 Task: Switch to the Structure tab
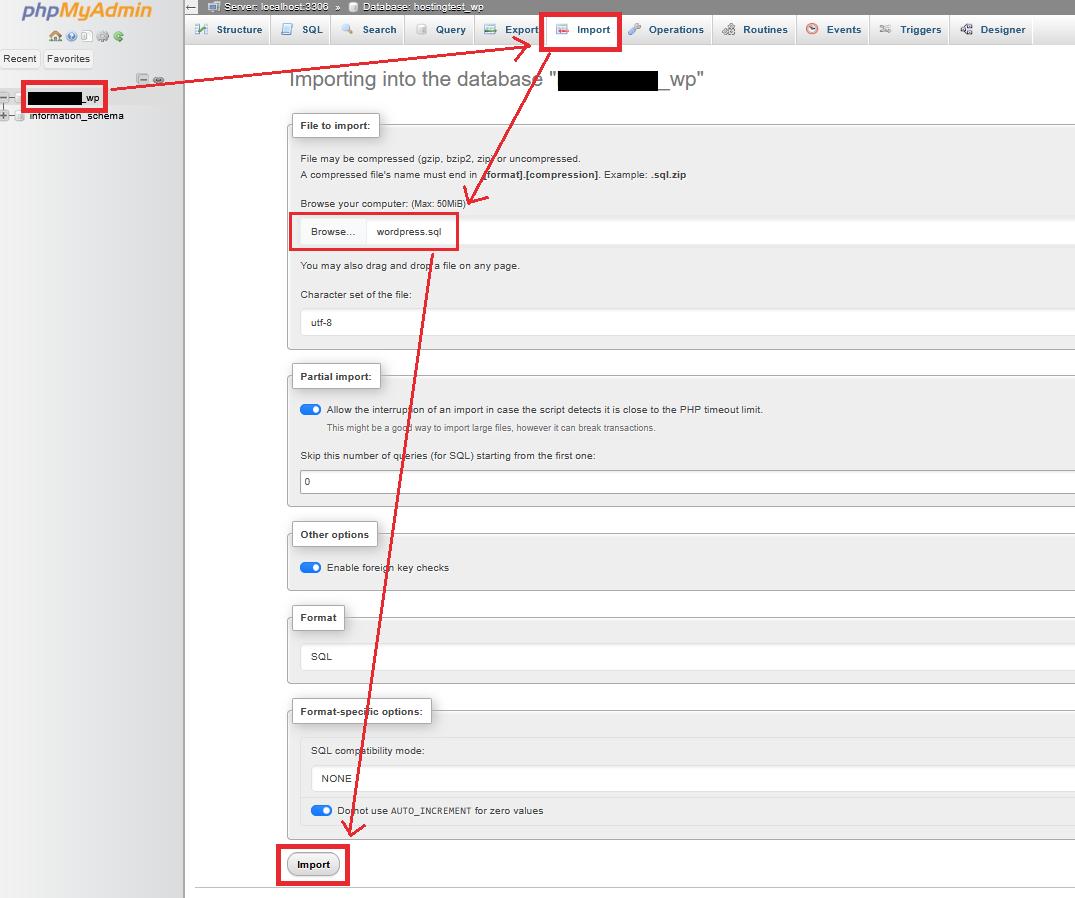click(x=229, y=30)
